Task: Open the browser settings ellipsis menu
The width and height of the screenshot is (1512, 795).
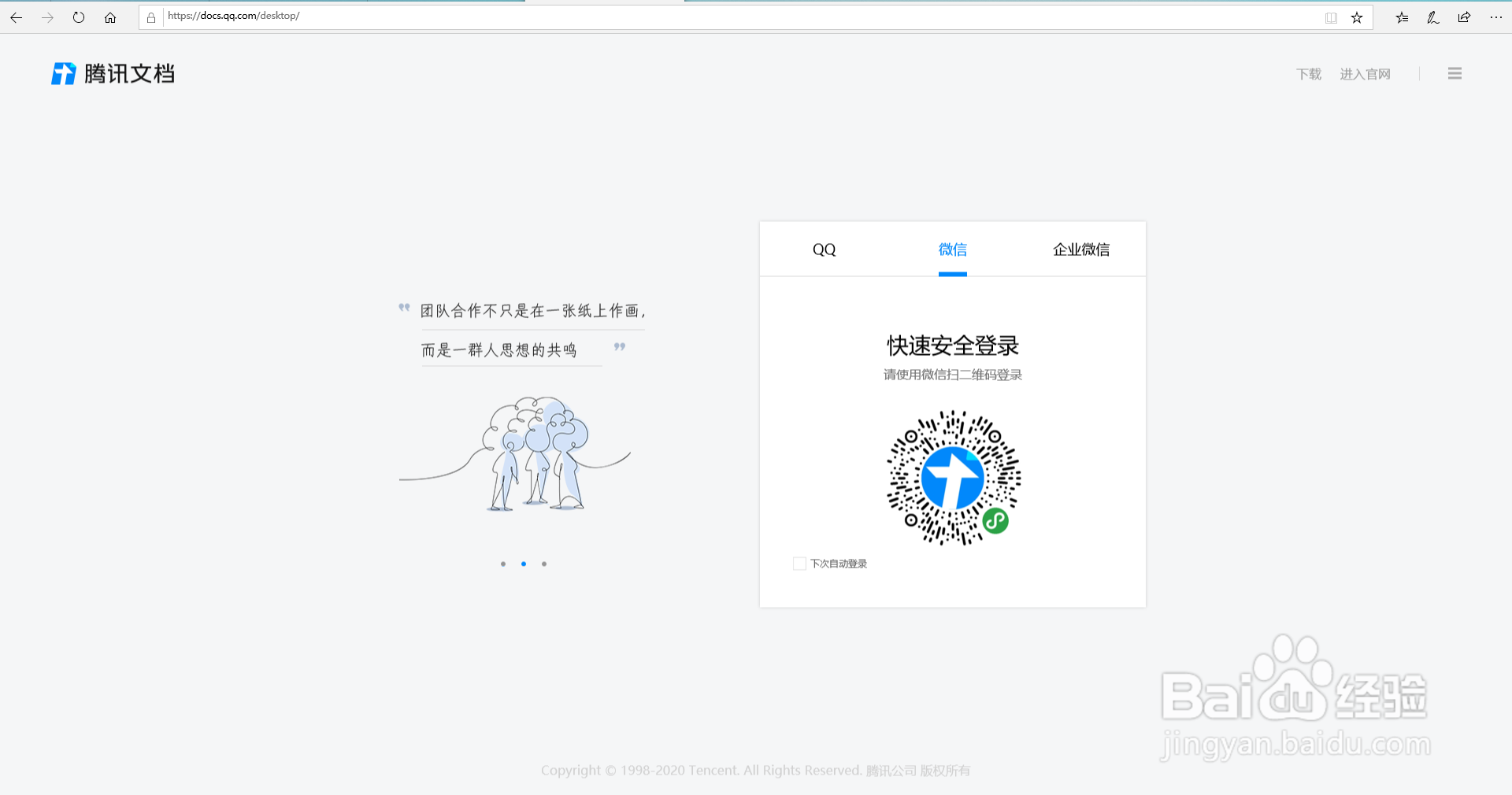Action: coord(1496,17)
